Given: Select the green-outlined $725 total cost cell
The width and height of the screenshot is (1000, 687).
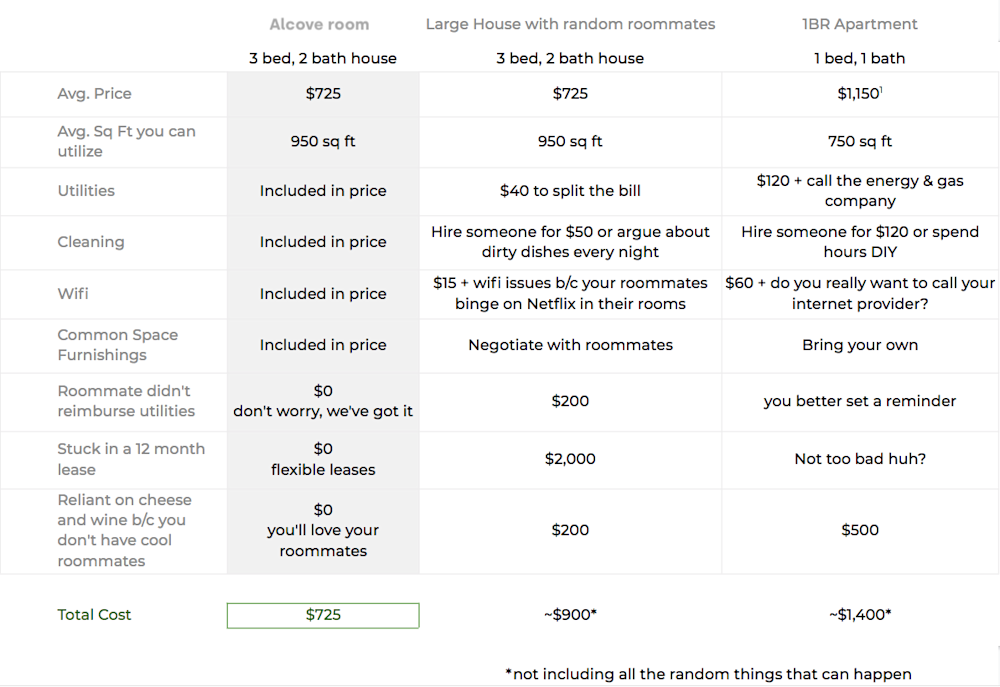Looking at the screenshot, I should [323, 615].
